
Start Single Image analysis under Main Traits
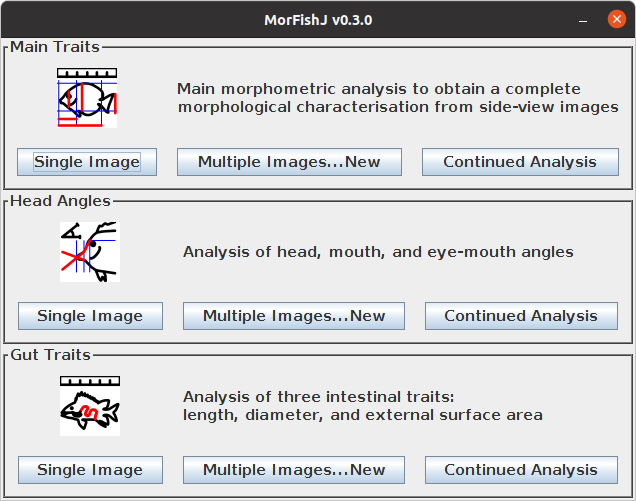(87, 162)
